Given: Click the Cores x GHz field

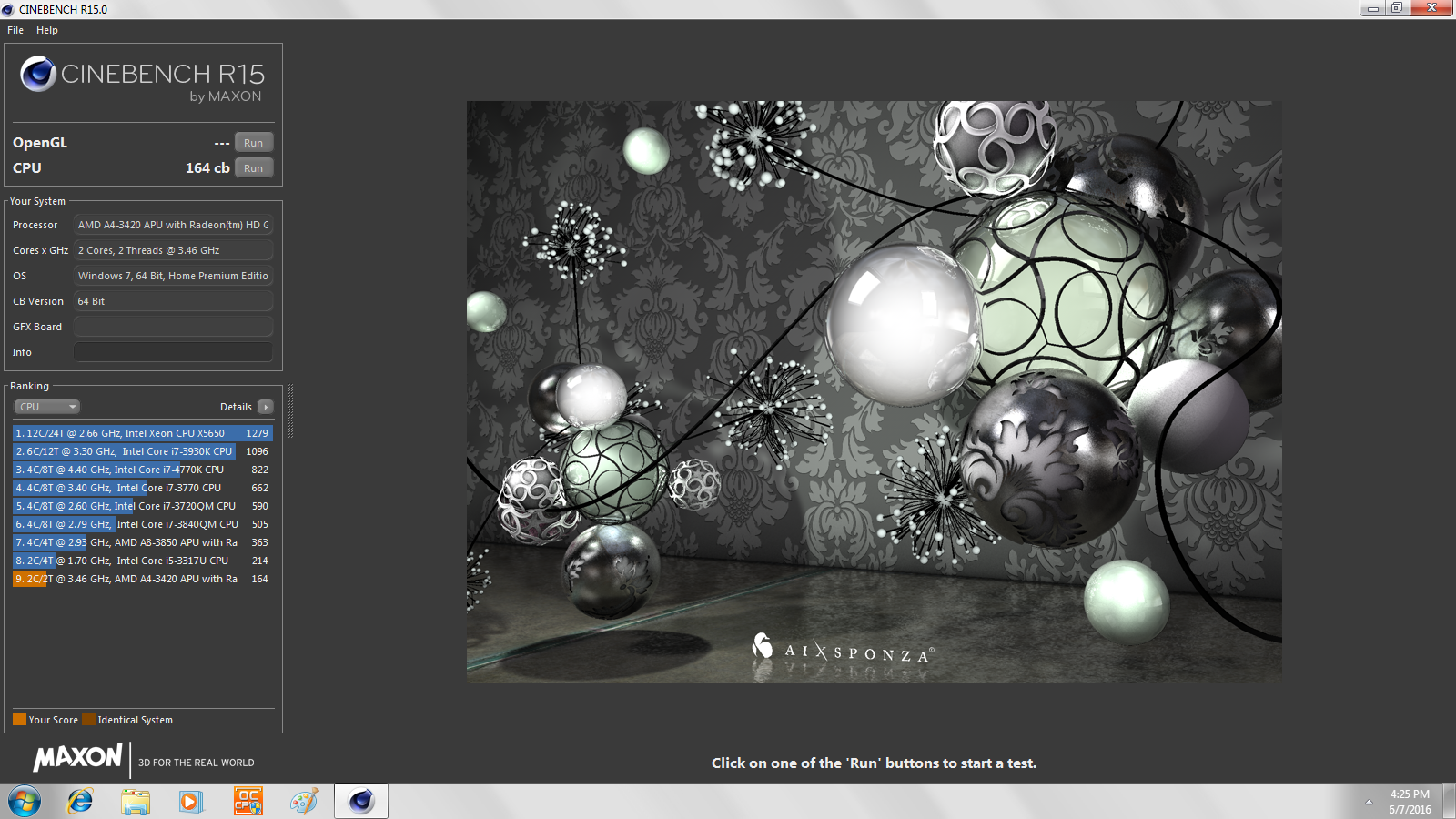Looking at the screenshot, I should point(173,250).
